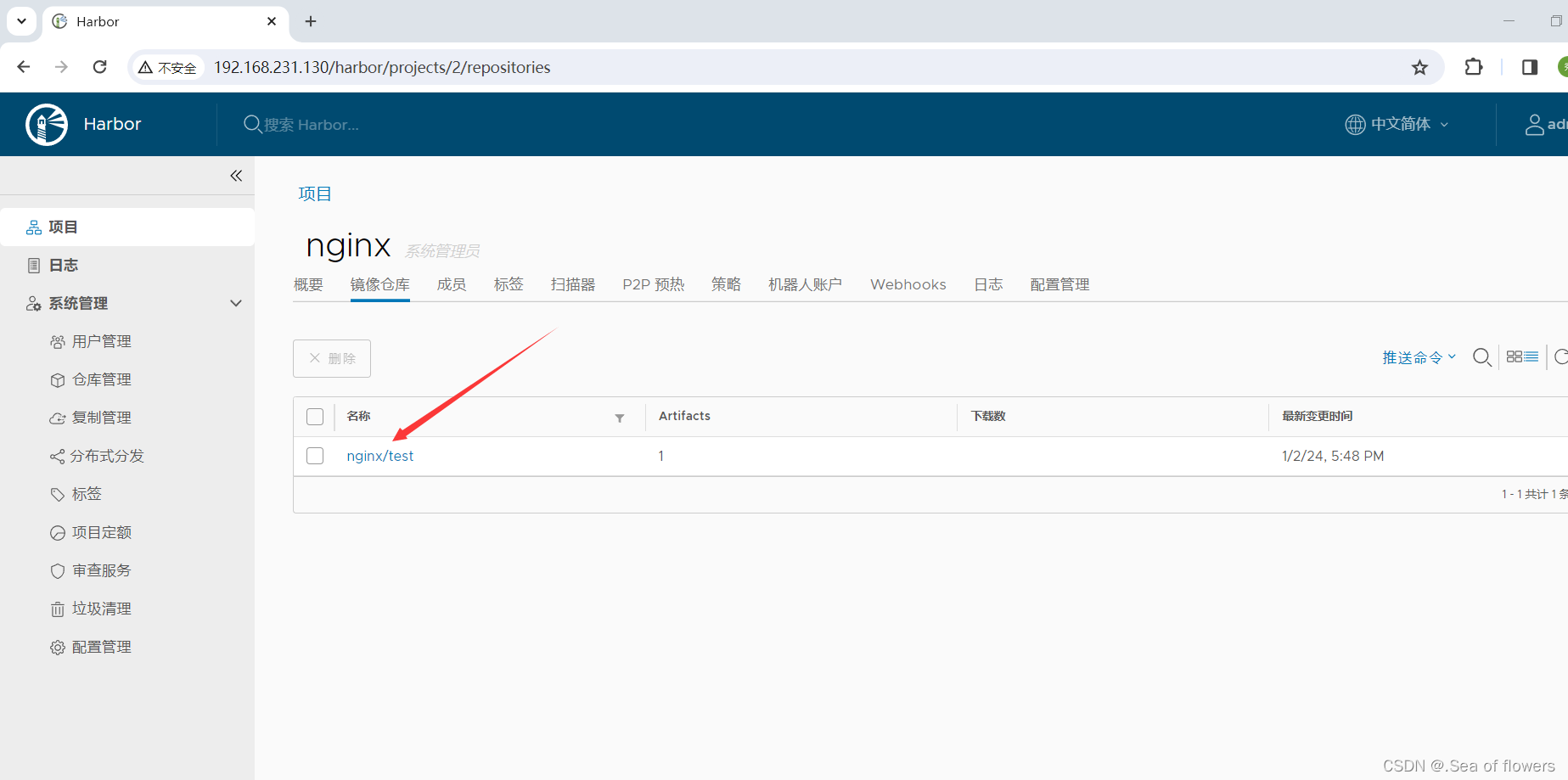Collapse the sidebar with double-chevron icon
The width and height of the screenshot is (1568, 780).
click(x=236, y=176)
